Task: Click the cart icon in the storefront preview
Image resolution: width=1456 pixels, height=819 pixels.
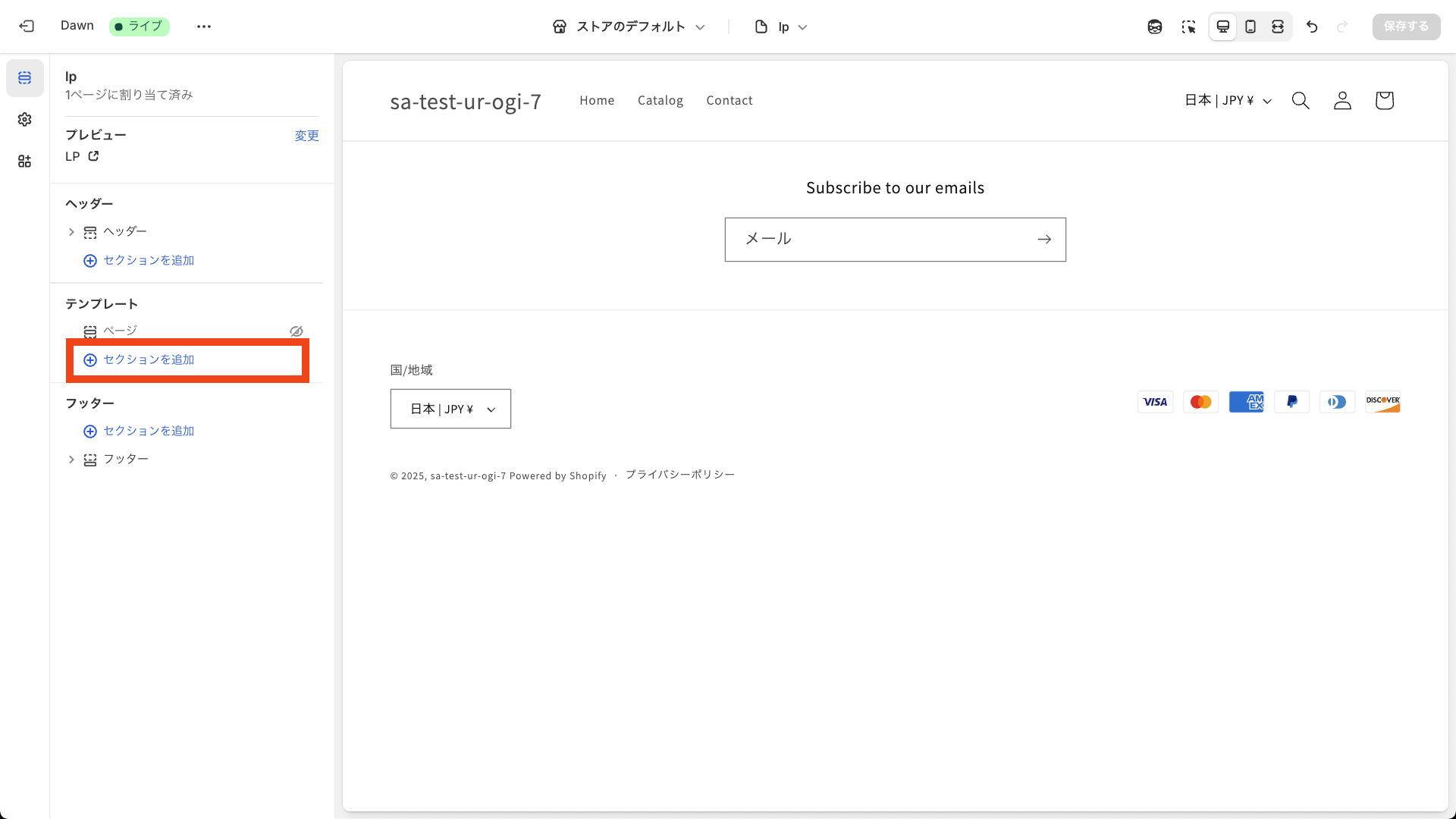Action: click(1384, 100)
